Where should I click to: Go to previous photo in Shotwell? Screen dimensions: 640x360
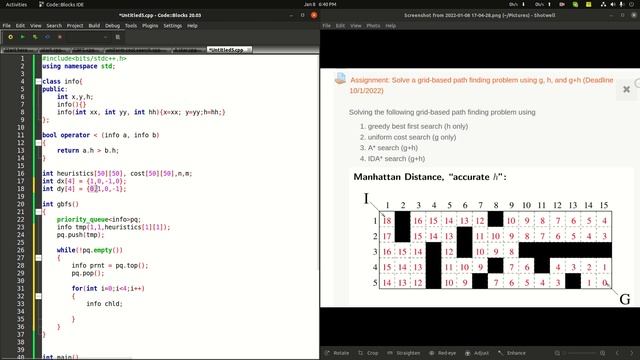pos(617,353)
